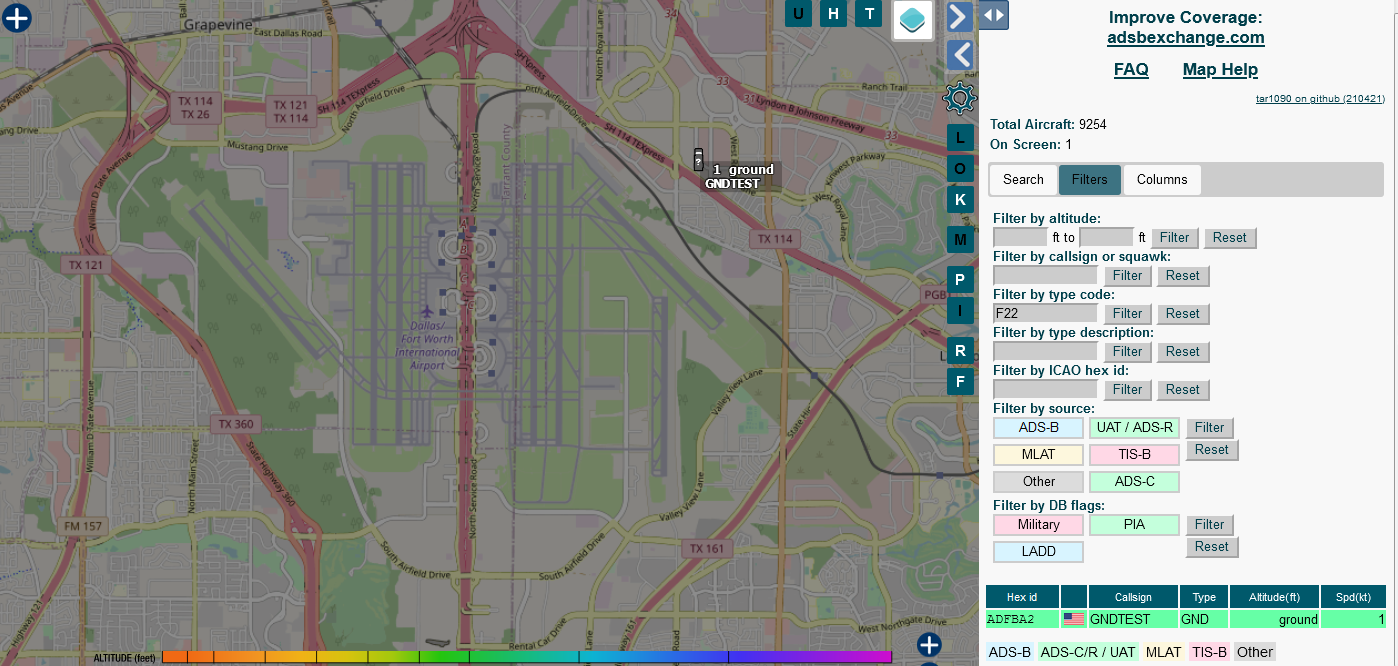This screenshot has width=1398, height=666.
Task: Select the Filters tab
Action: pyautogui.click(x=1089, y=180)
